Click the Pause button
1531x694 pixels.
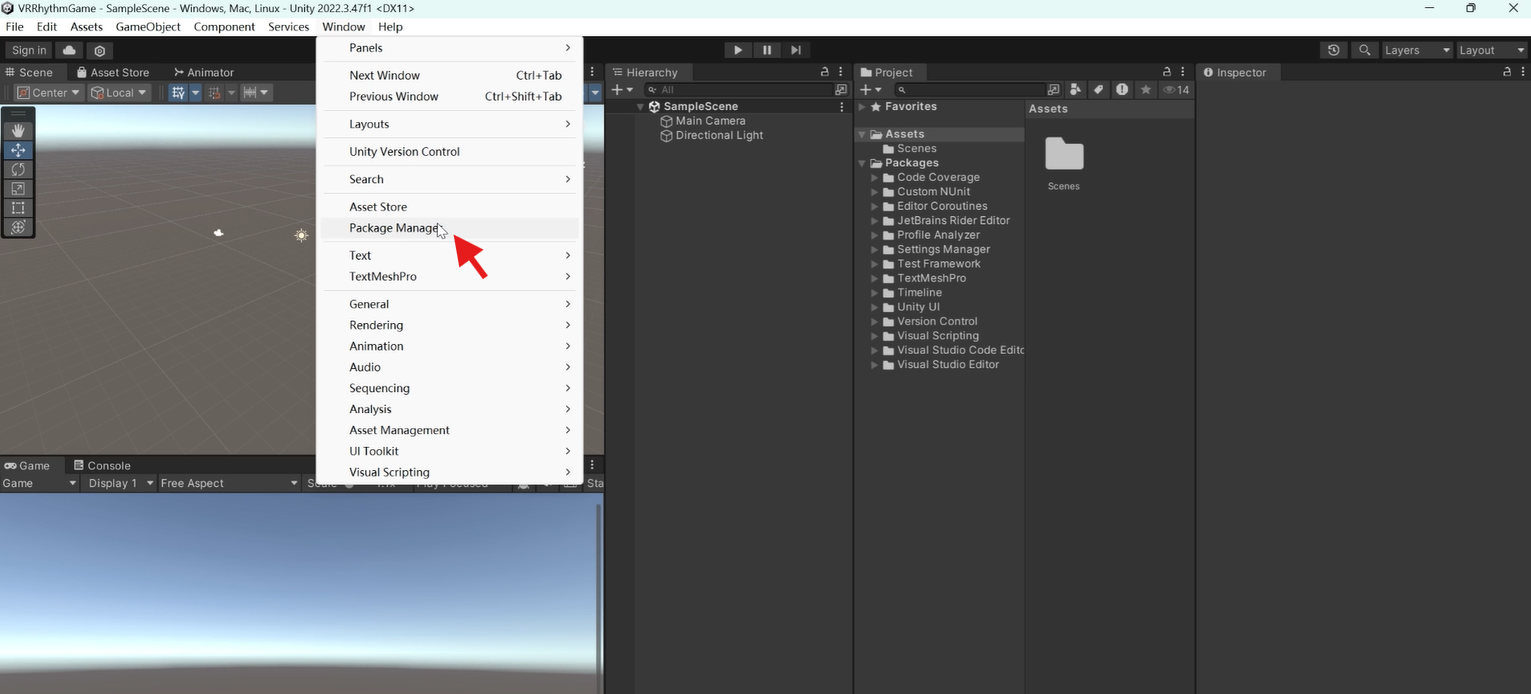pos(767,50)
